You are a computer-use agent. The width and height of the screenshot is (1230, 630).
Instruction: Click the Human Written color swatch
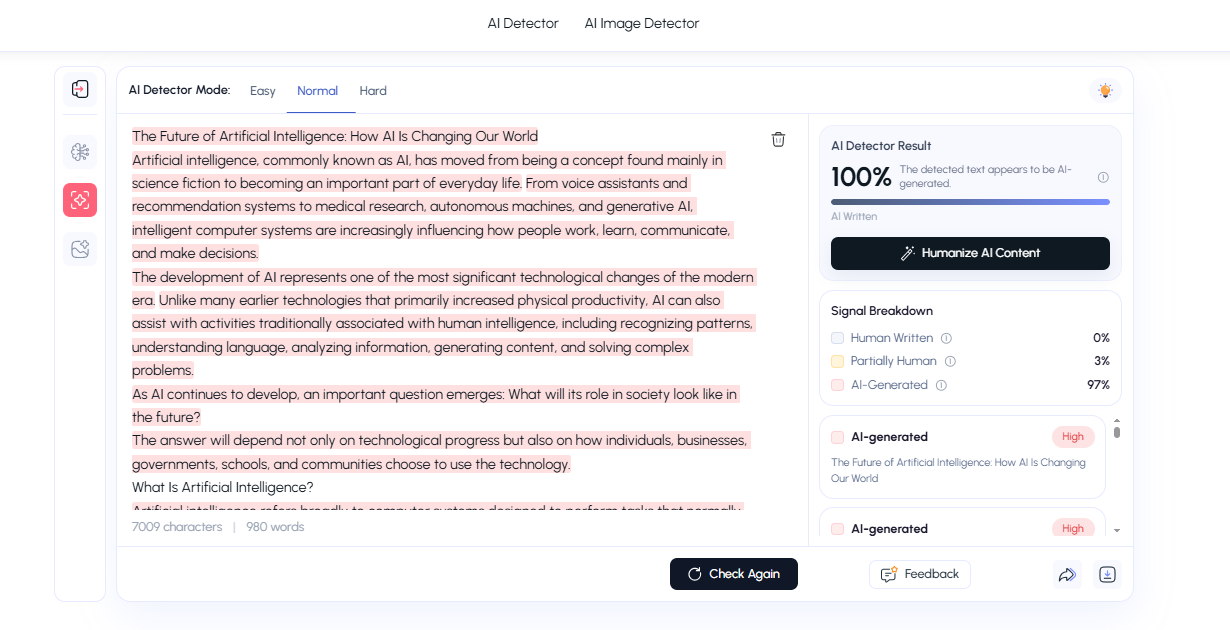pos(837,338)
